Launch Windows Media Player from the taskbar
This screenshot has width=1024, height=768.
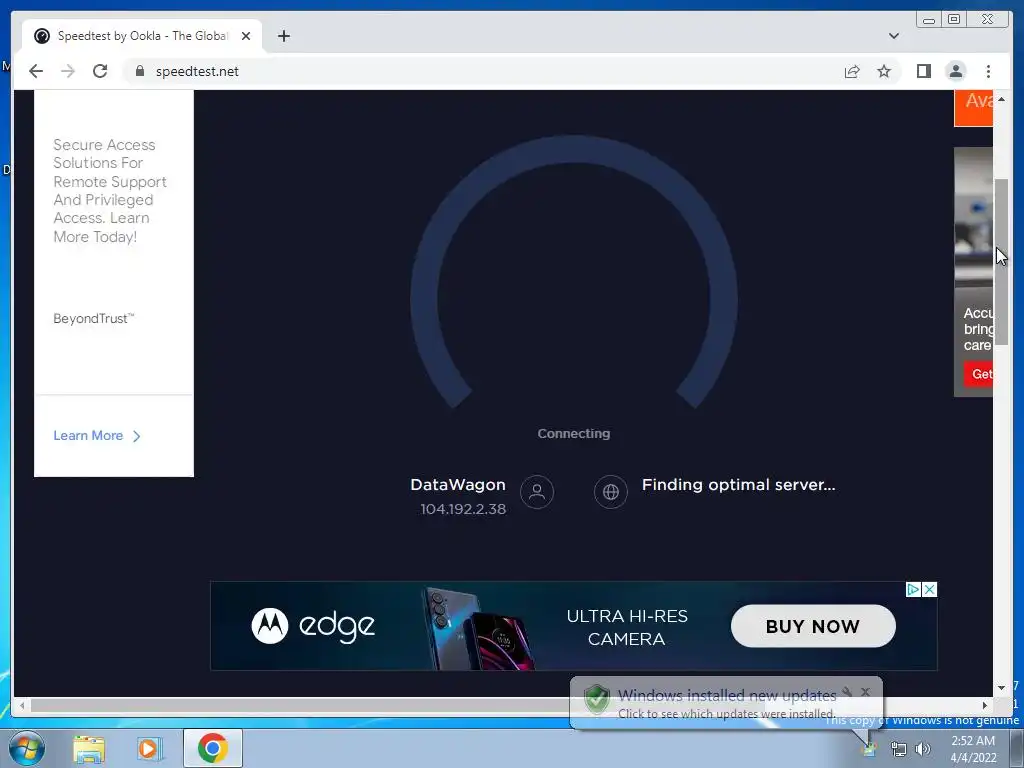(148, 748)
